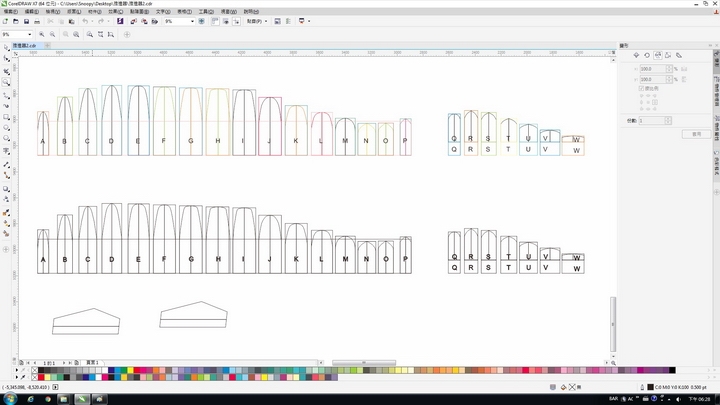Open the Skew tab in Transformations docker

(x=679, y=55)
